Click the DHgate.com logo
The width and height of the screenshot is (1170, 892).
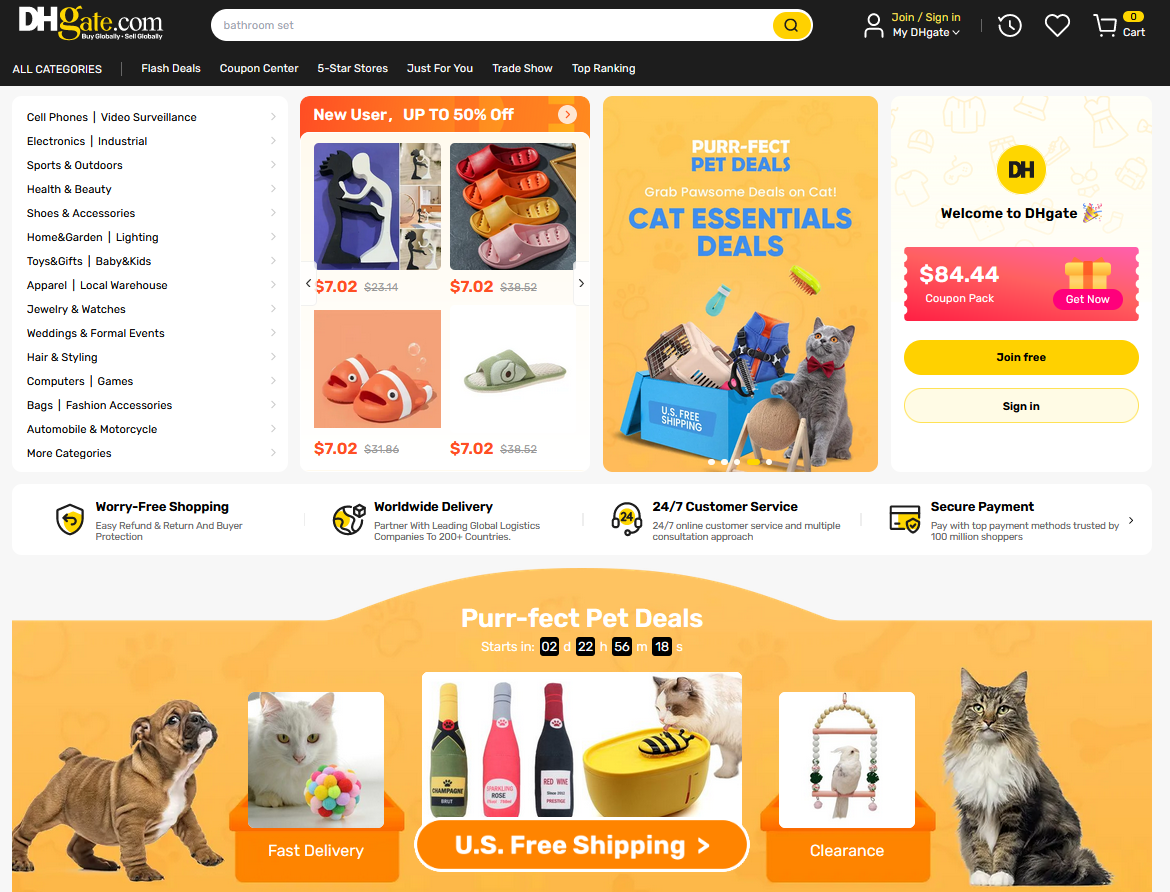coord(90,23)
